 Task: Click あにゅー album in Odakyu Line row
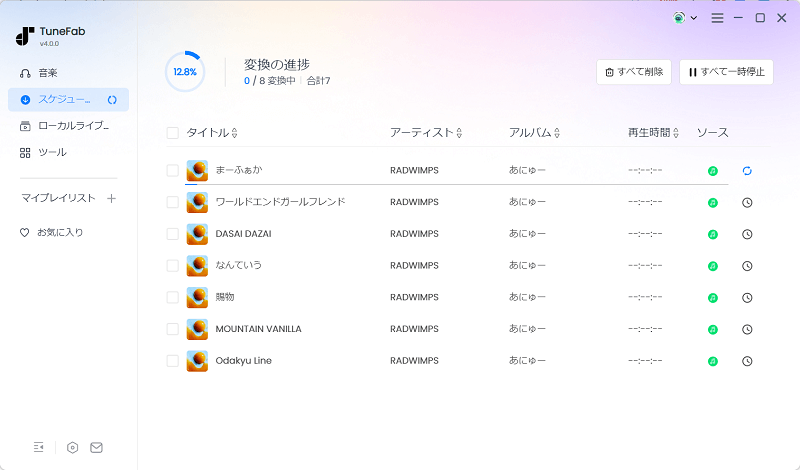tap(527, 360)
